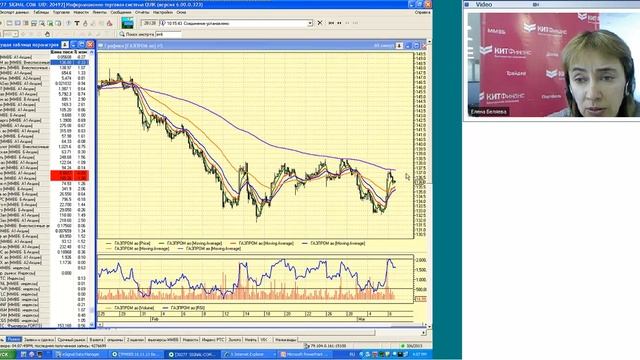The image size is (640, 360).
Task: Open the small combo box on second toolbar row
Action: (10, 34)
